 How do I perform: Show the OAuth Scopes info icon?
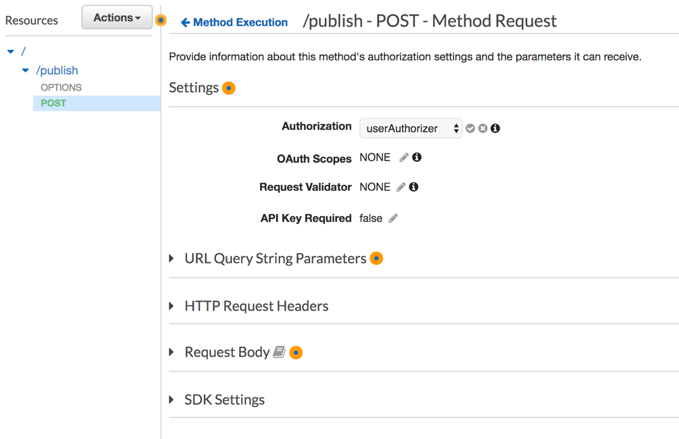(x=417, y=158)
